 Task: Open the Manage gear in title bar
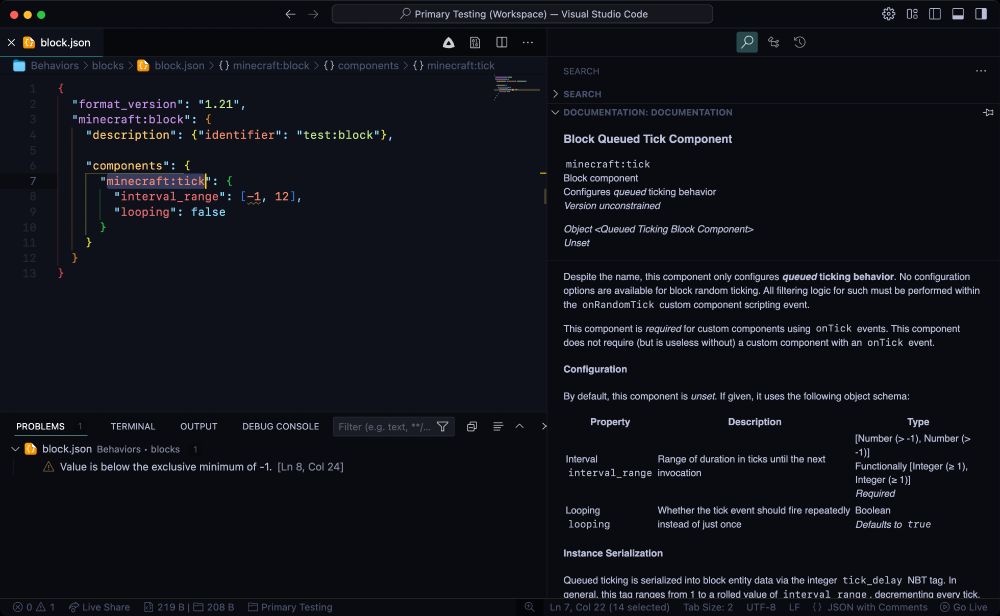[x=888, y=14]
